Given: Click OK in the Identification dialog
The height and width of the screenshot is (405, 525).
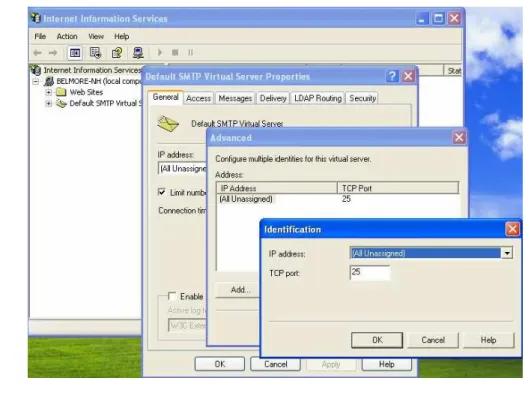Looking at the screenshot, I should pos(377,340).
